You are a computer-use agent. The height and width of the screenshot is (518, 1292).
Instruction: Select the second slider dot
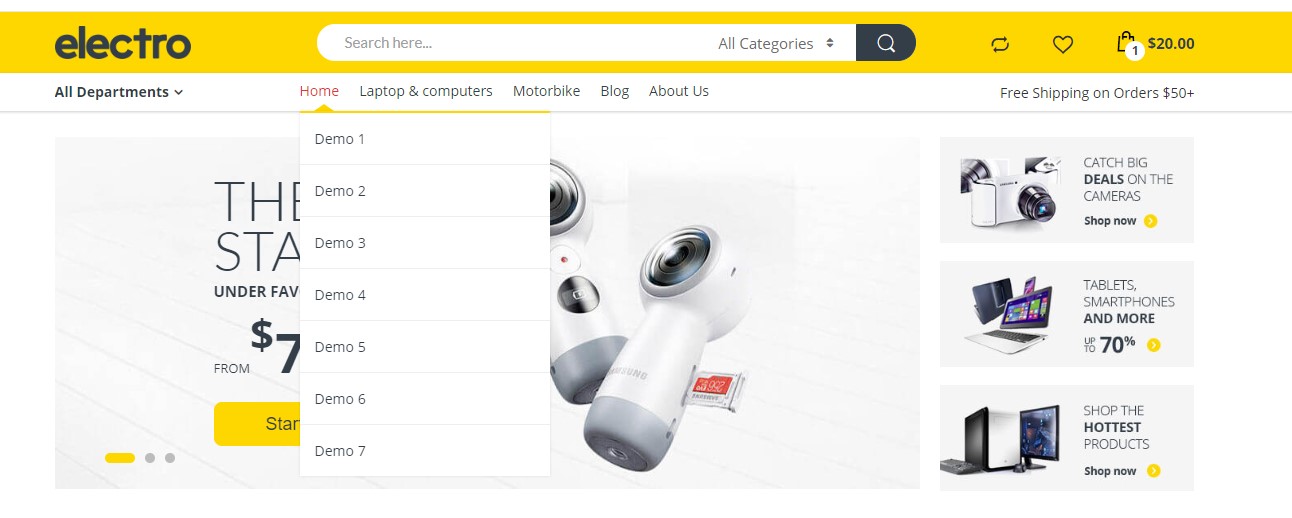[150, 458]
